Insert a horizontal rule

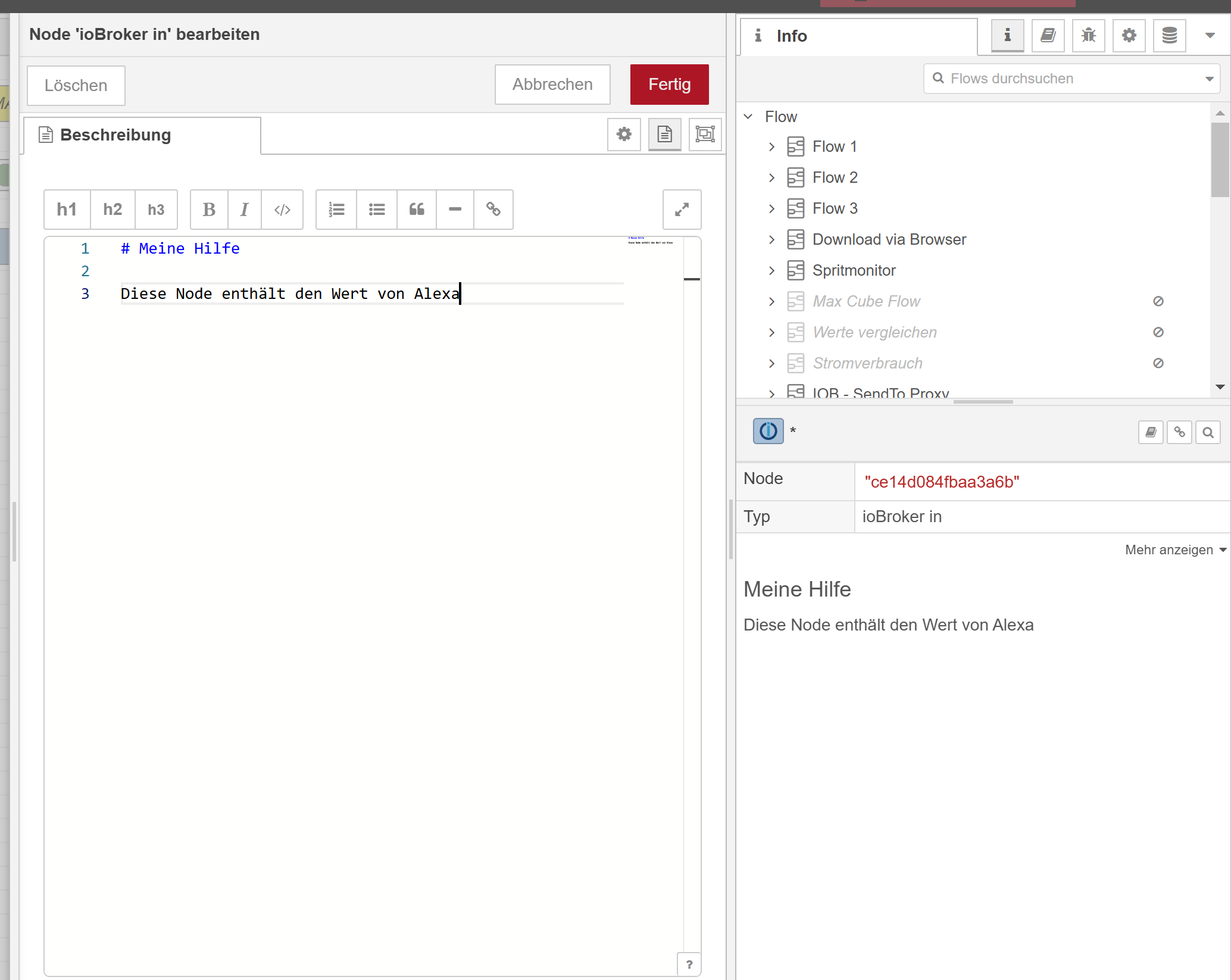pos(455,210)
